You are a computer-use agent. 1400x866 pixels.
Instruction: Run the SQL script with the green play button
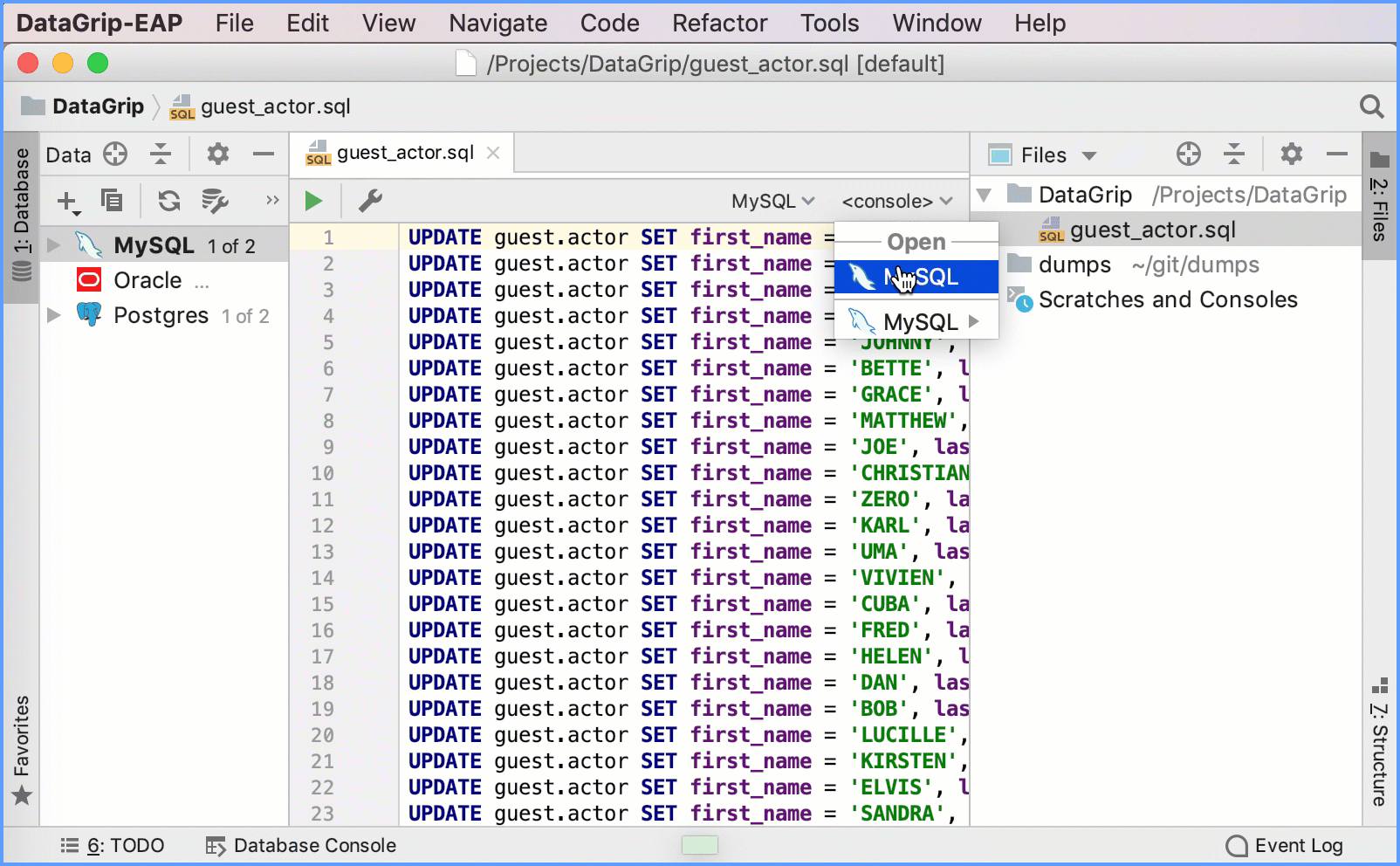pos(313,202)
